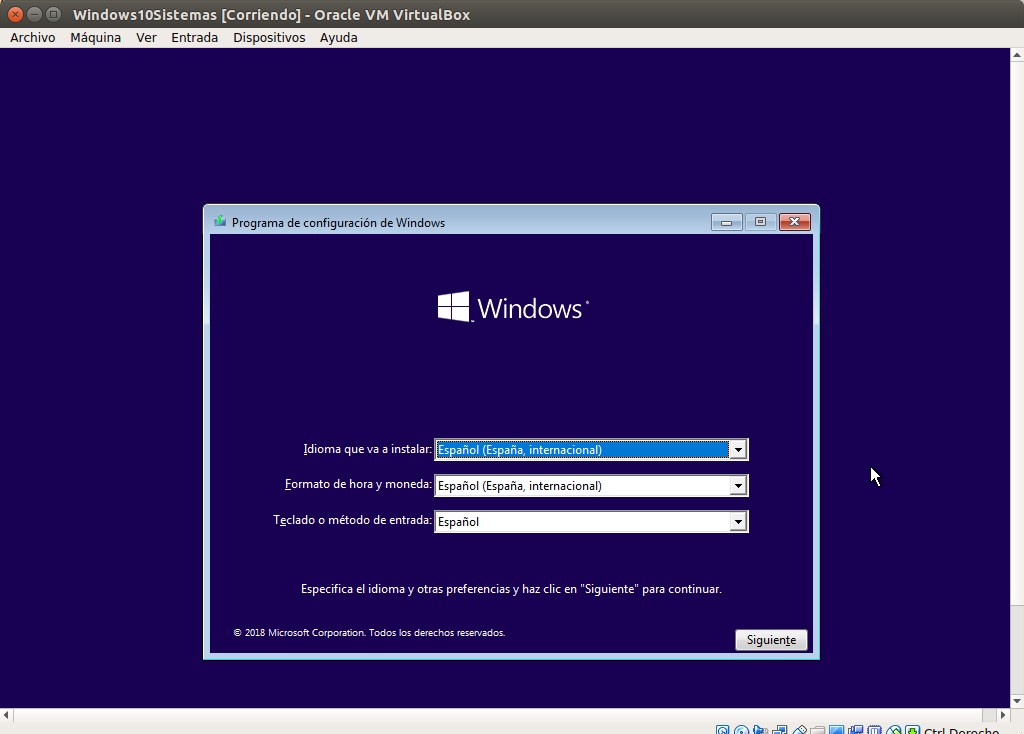This screenshot has height=734, width=1024.
Task: Click the vertical scrollbar down arrow
Action: pos(1017,701)
